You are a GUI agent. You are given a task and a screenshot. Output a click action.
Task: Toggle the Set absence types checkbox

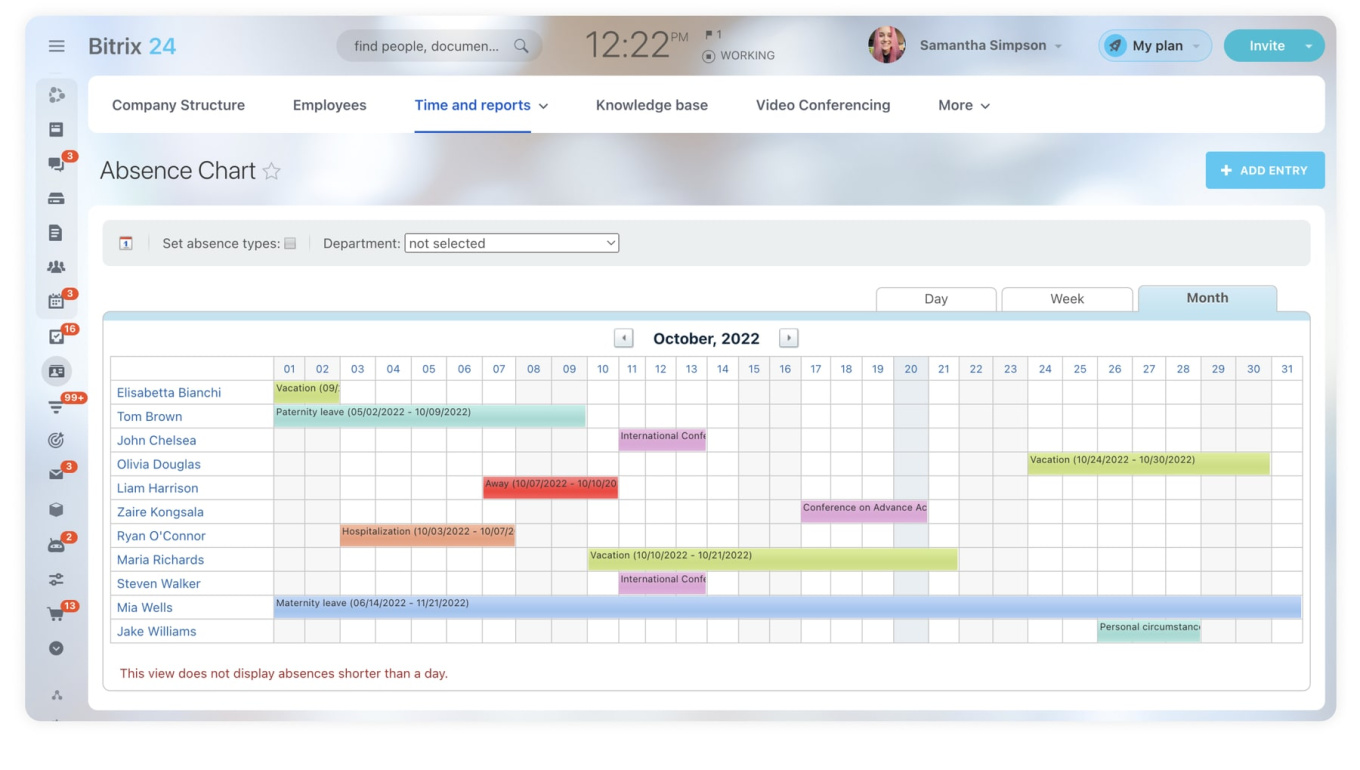[290, 242]
